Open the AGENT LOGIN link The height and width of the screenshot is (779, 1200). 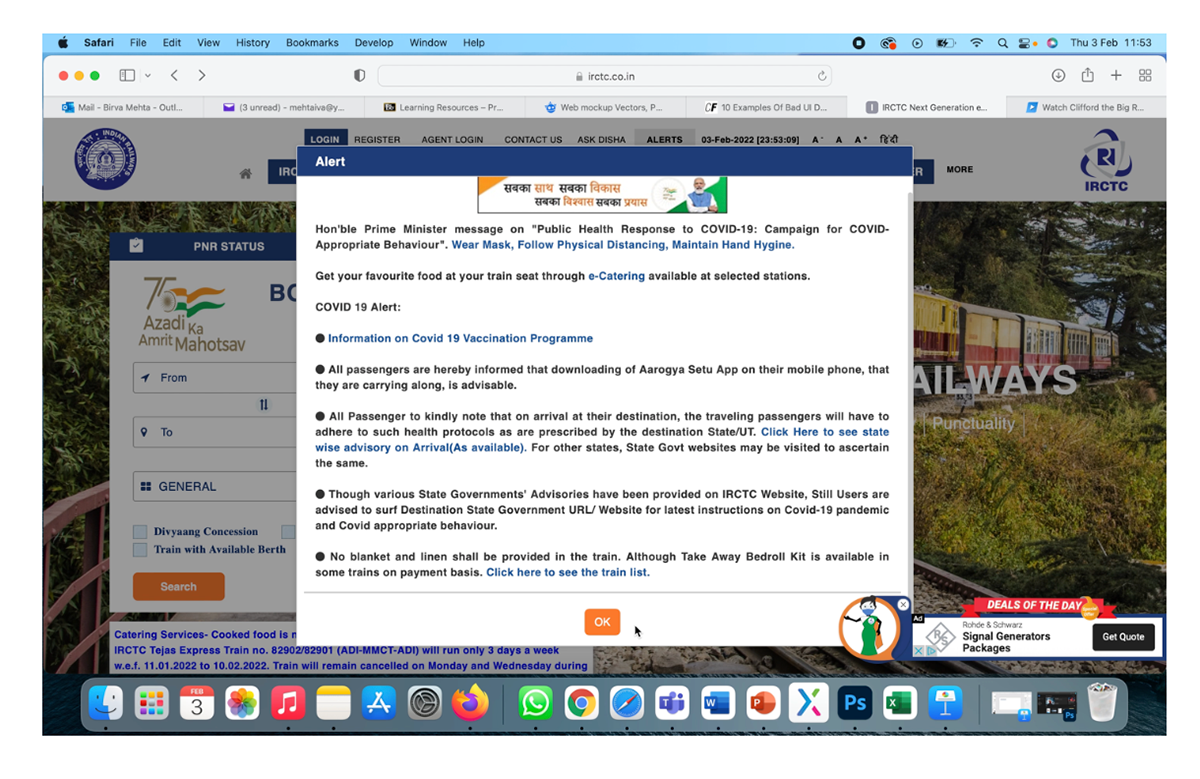tap(453, 140)
